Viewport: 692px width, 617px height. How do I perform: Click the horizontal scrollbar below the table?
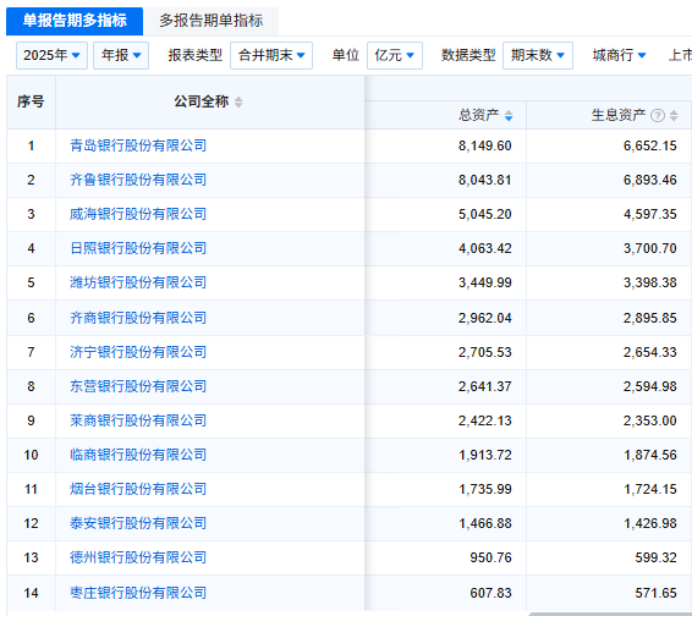[610, 614]
